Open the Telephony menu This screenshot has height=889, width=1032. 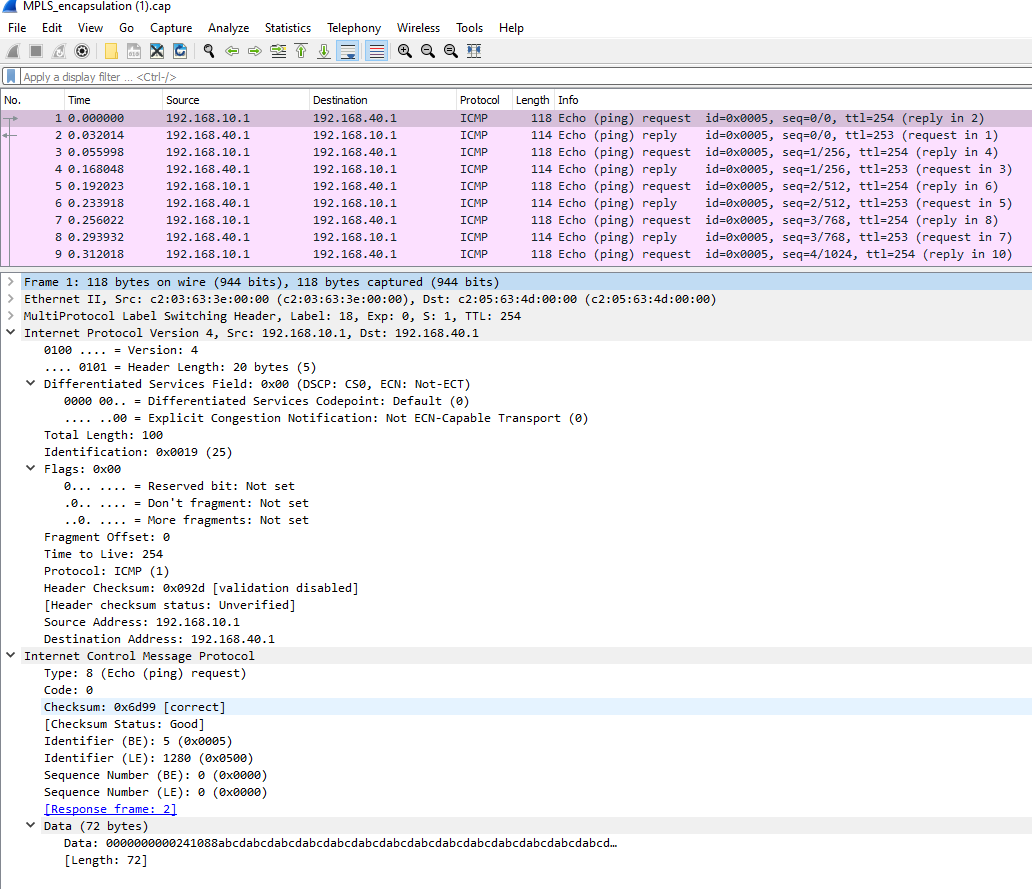coord(354,27)
